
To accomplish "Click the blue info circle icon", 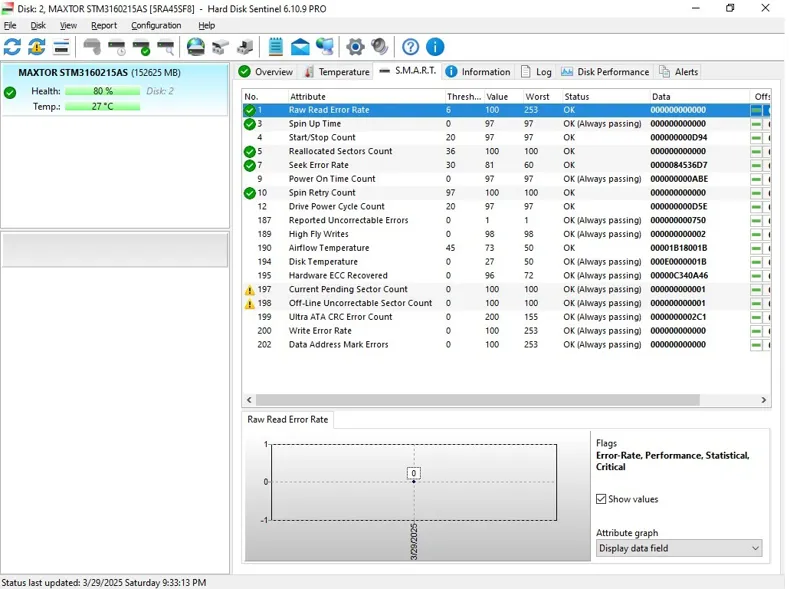I will [x=435, y=47].
